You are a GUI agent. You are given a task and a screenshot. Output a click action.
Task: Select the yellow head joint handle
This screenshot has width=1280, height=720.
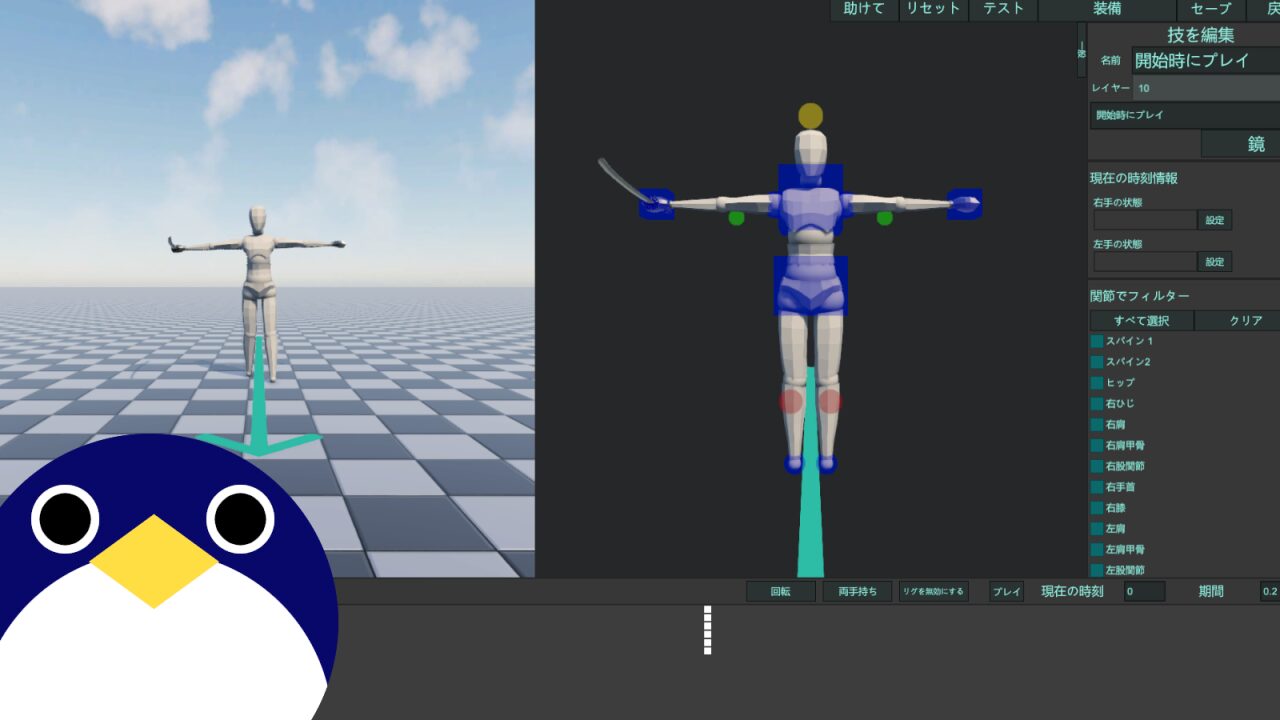tap(811, 115)
